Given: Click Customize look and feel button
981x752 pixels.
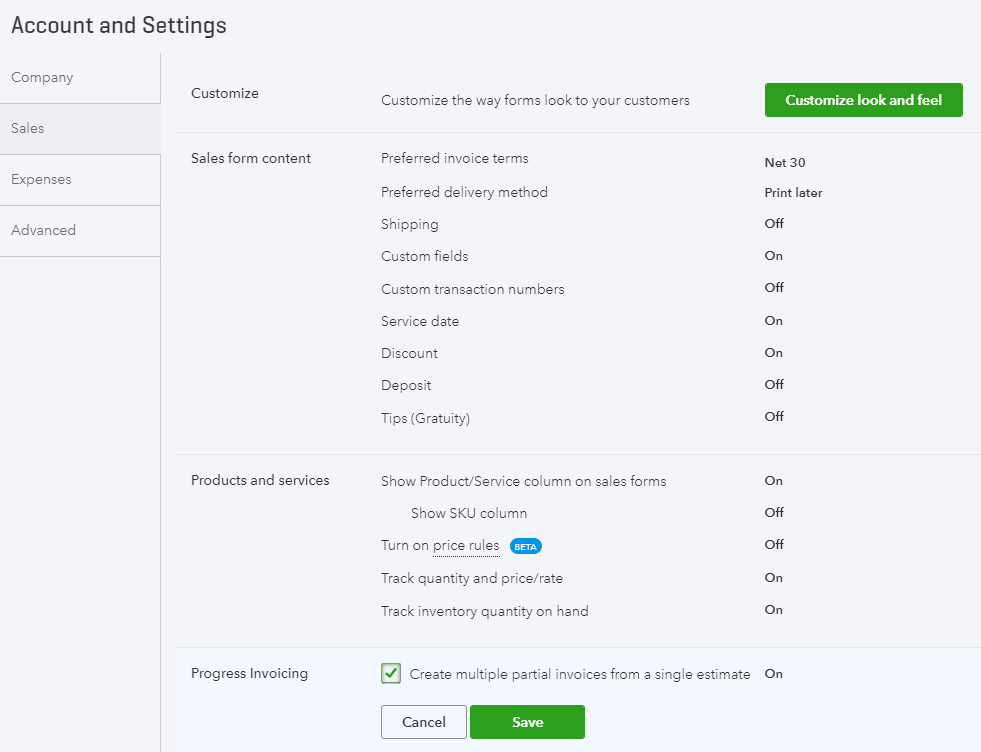Looking at the screenshot, I should (x=863, y=100).
